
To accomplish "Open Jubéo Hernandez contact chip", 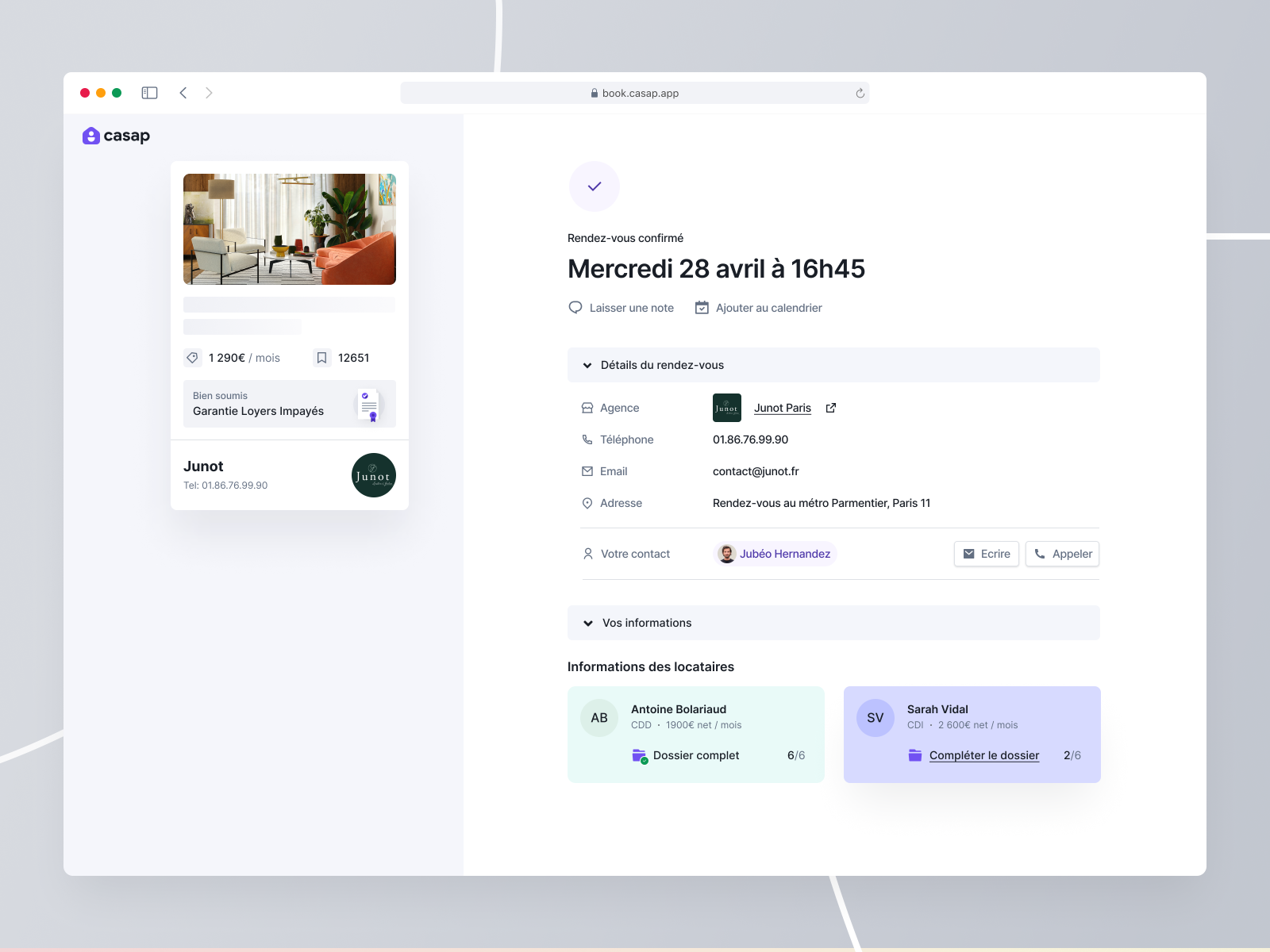I will pyautogui.click(x=775, y=554).
